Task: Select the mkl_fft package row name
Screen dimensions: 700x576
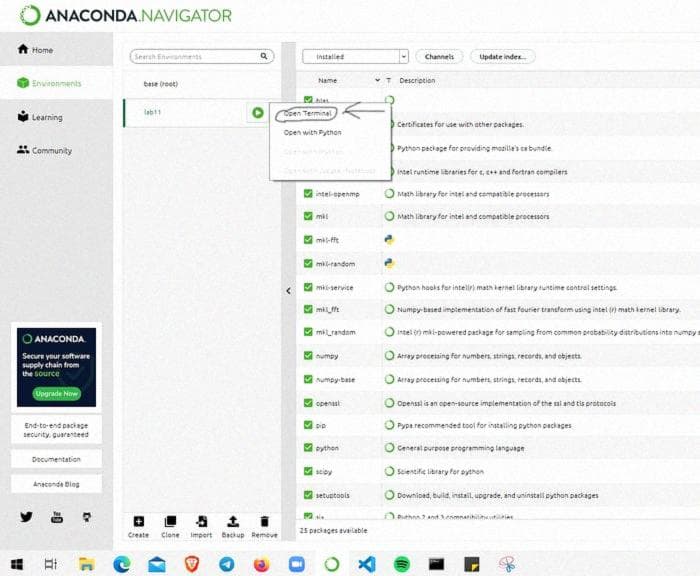Action: click(327, 309)
